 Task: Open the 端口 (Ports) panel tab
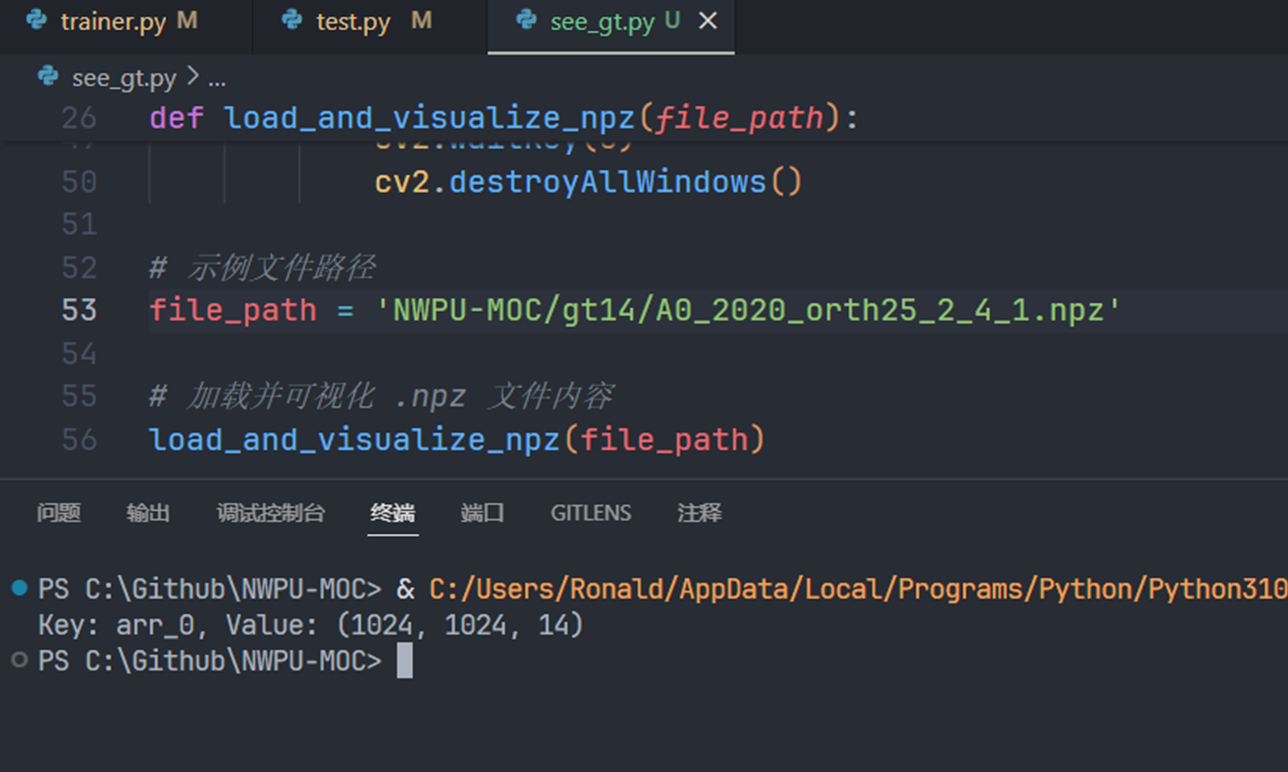click(482, 513)
